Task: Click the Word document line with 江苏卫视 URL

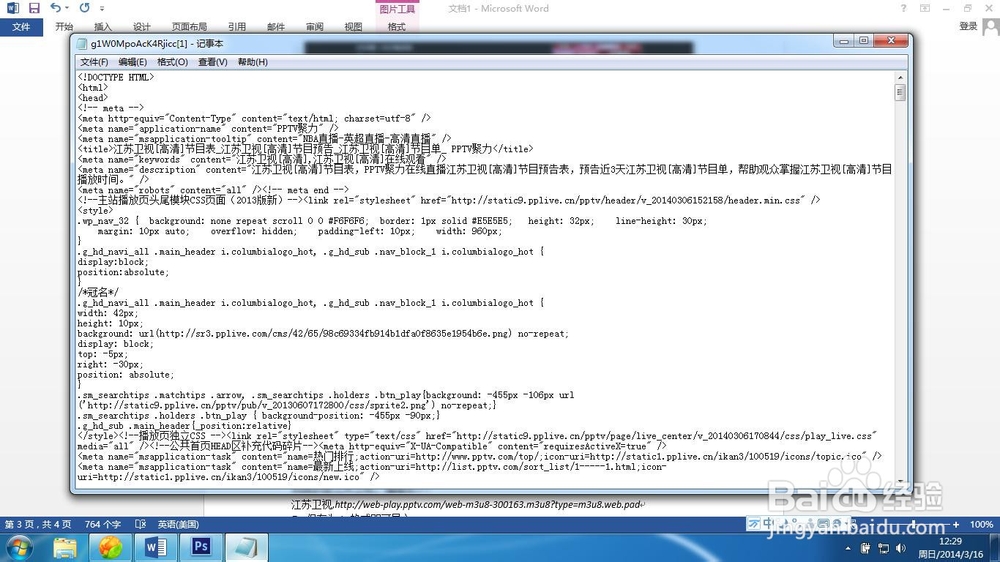Action: click(467, 505)
